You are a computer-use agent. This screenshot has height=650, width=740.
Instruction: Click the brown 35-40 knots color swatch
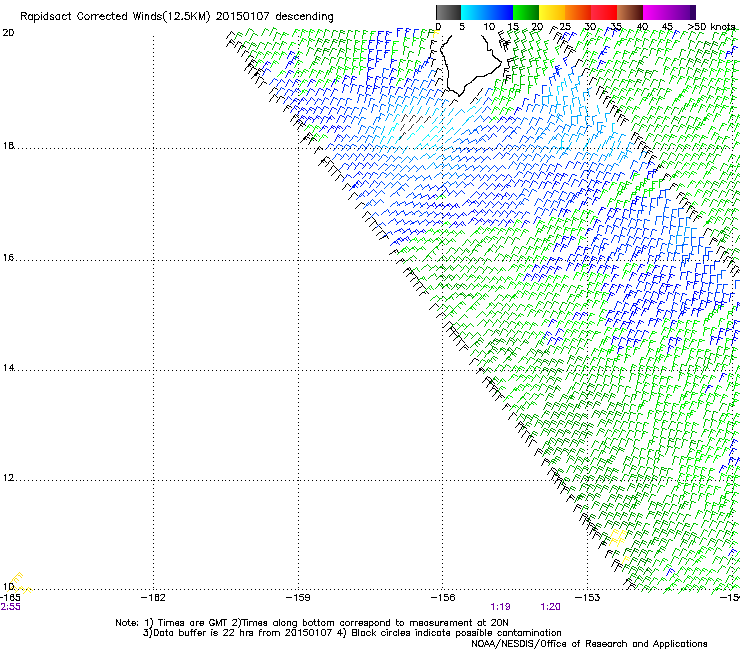point(630,12)
